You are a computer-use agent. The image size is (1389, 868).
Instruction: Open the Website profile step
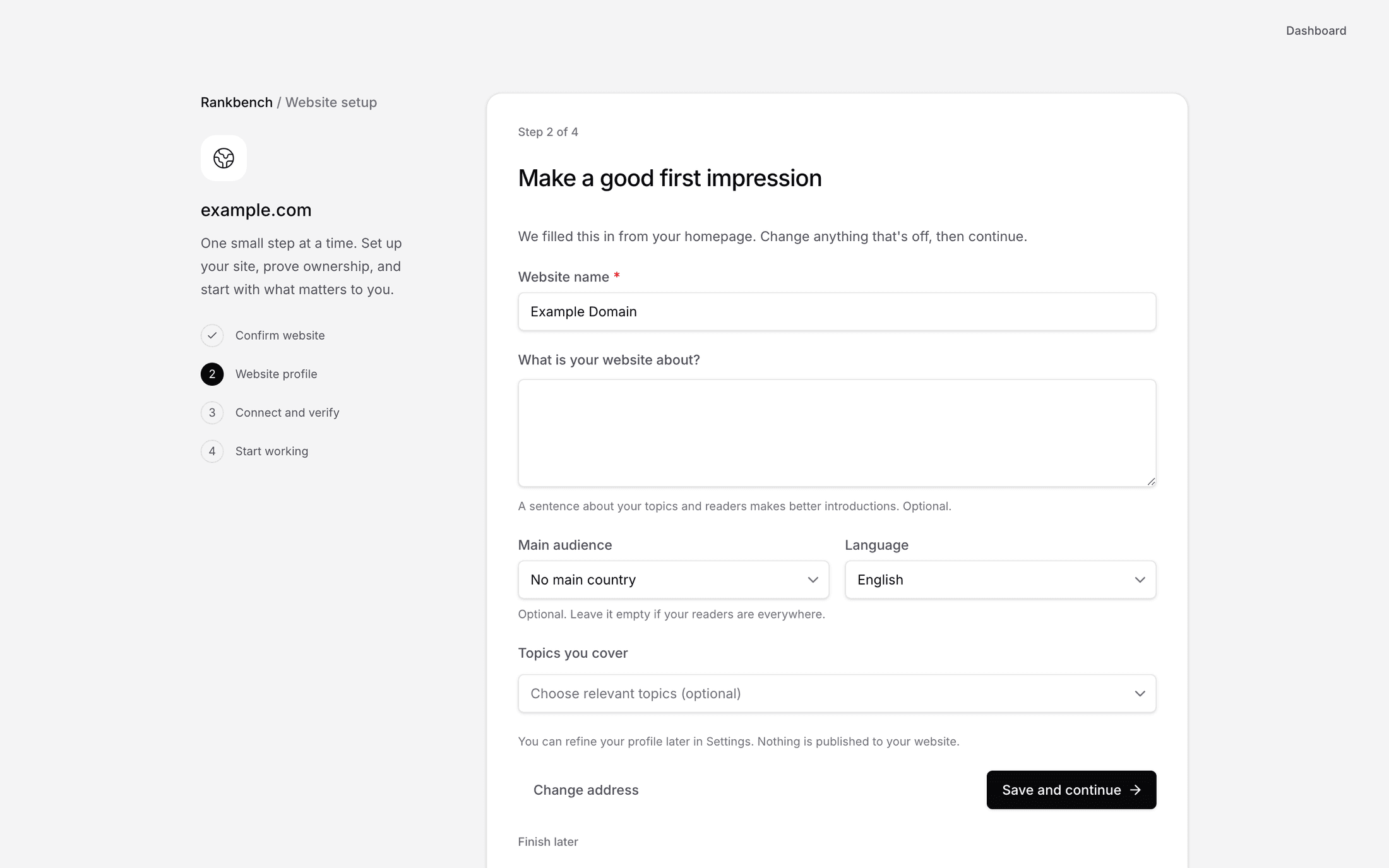(x=276, y=374)
